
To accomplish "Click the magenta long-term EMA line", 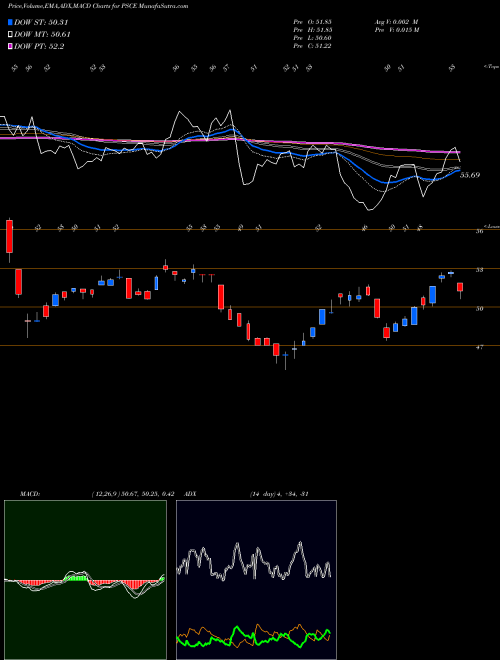I will click(295, 142).
